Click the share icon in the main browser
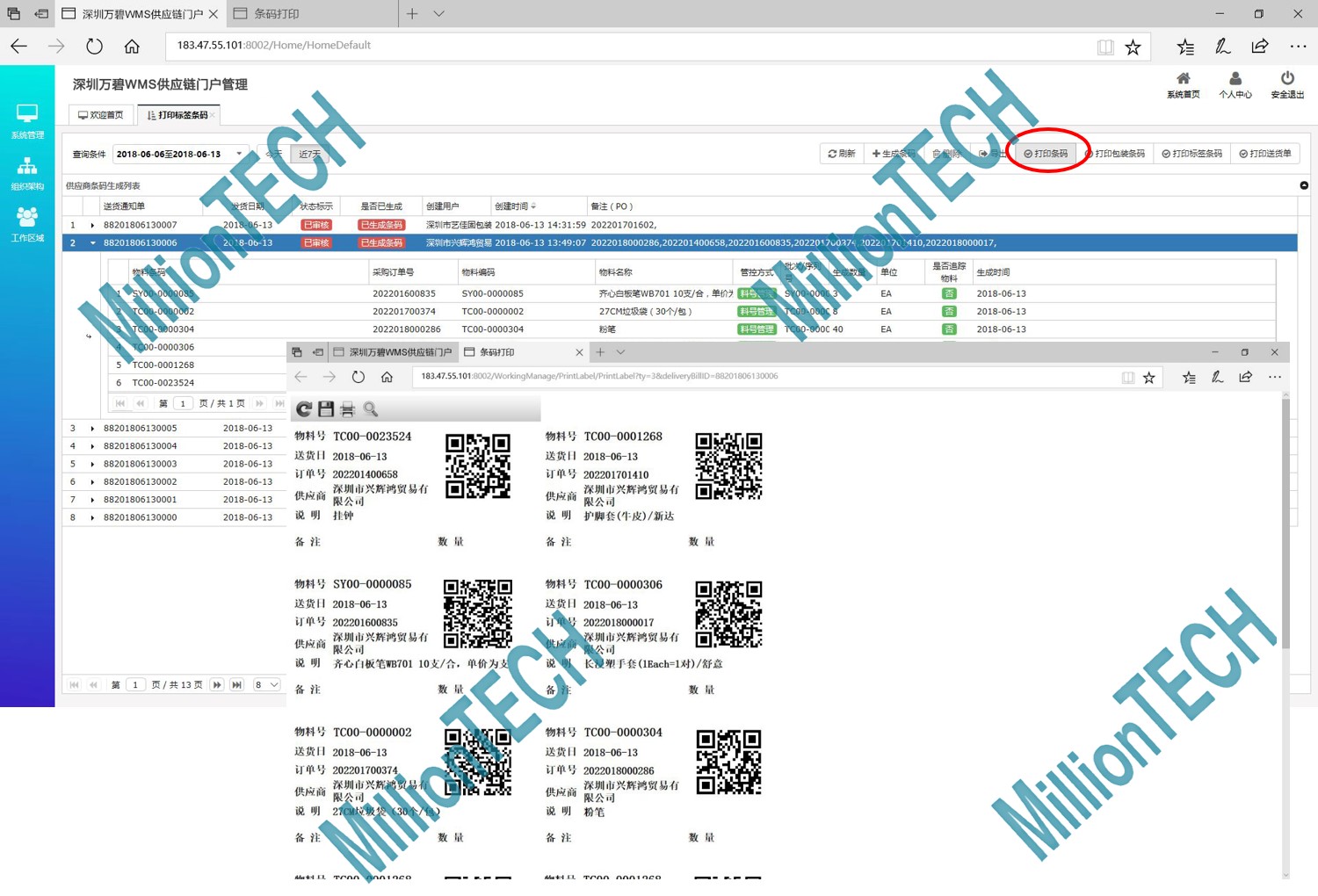The image size is (1318, 896). pos(1260,47)
